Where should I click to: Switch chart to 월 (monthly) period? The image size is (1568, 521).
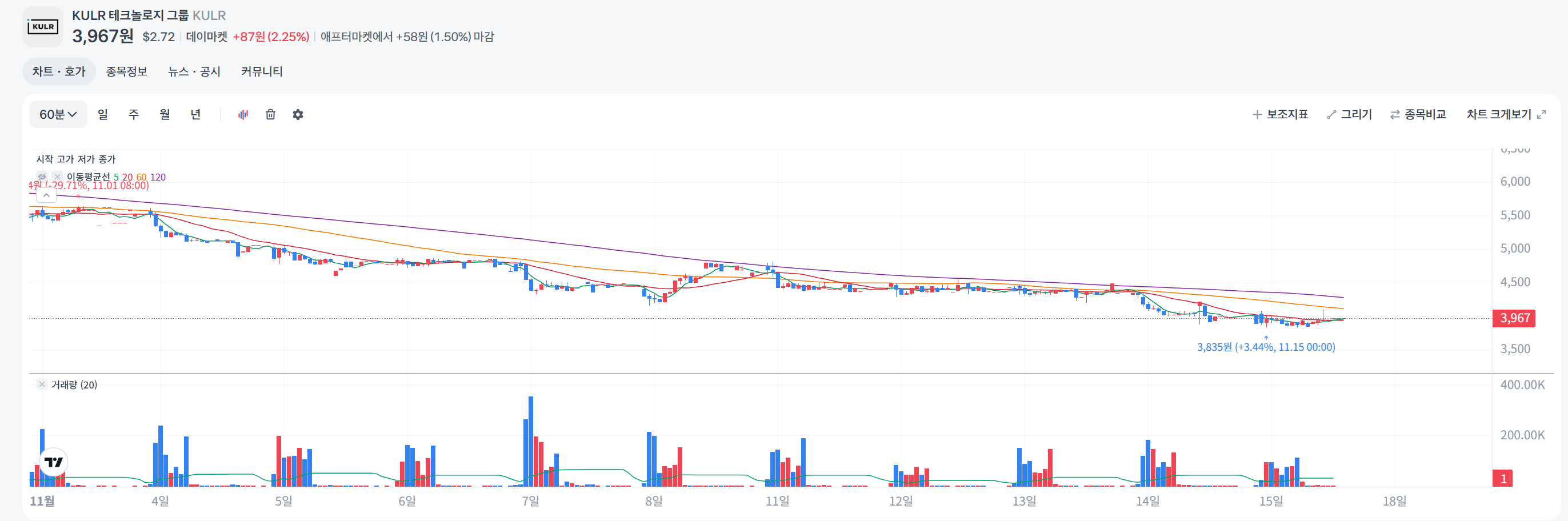pos(165,114)
